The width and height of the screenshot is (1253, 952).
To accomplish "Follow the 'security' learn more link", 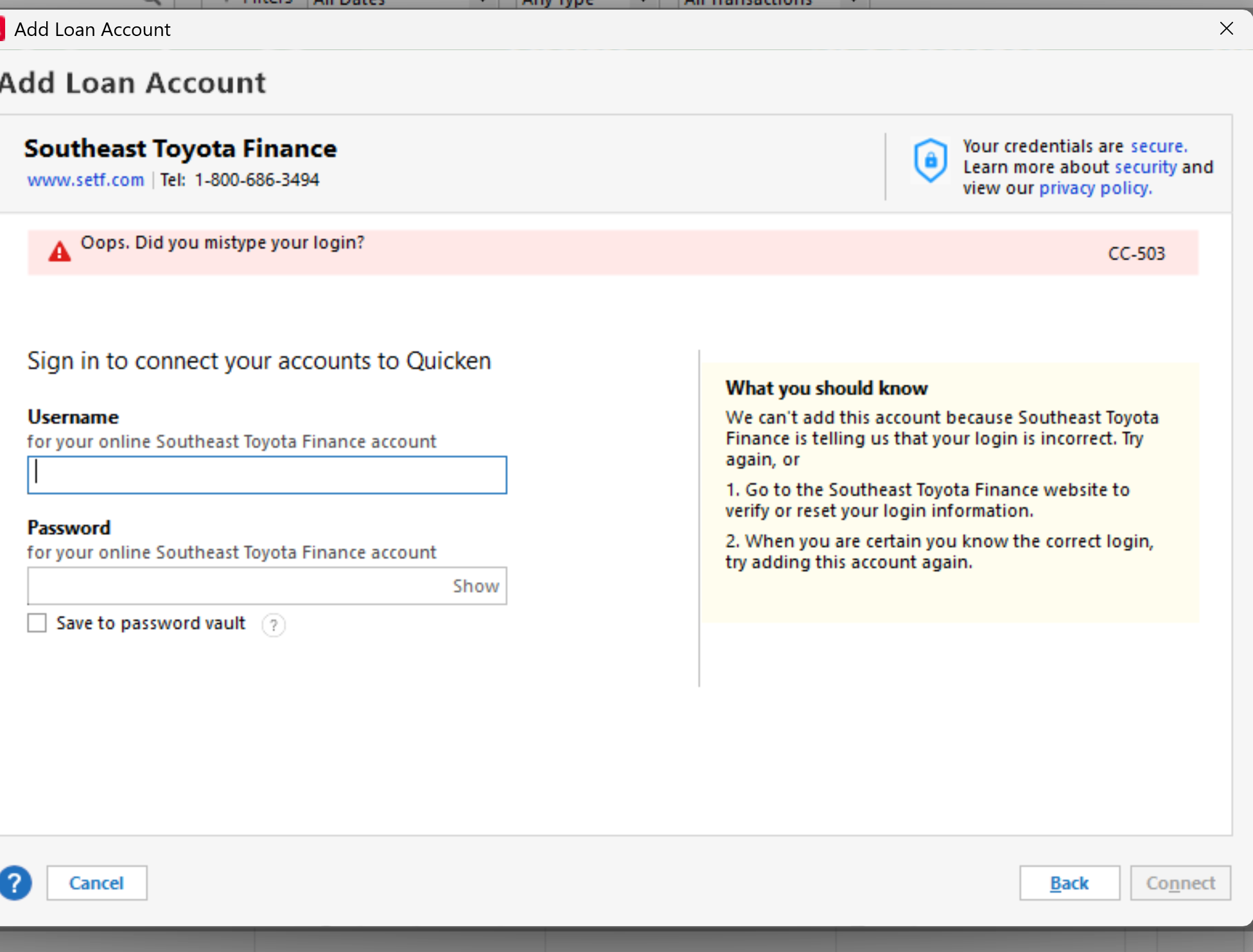I will [x=1145, y=167].
